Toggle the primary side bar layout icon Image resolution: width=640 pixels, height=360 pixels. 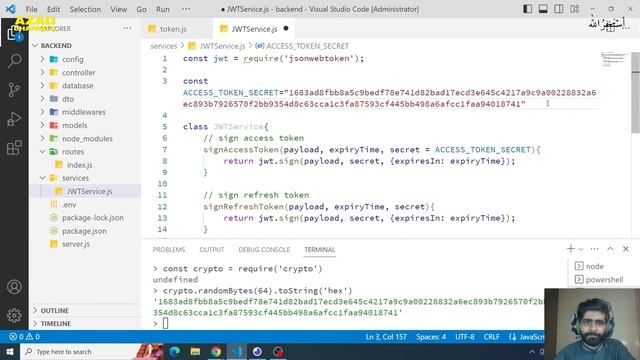pyautogui.click(x=527, y=9)
